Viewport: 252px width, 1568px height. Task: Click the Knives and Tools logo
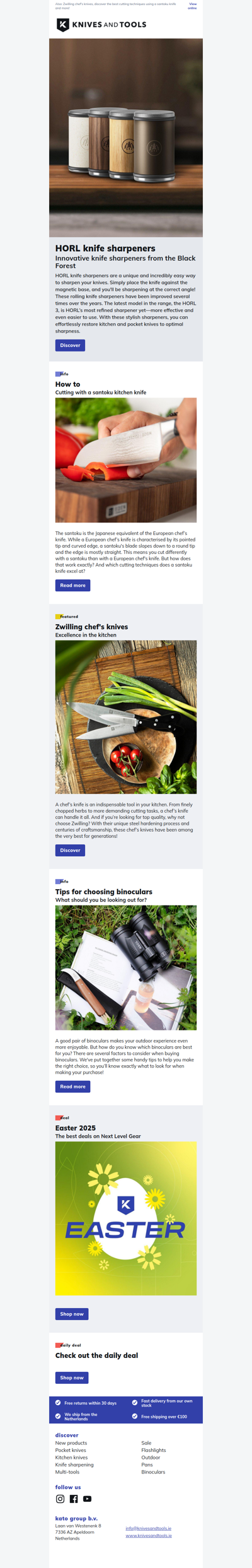[x=101, y=25]
